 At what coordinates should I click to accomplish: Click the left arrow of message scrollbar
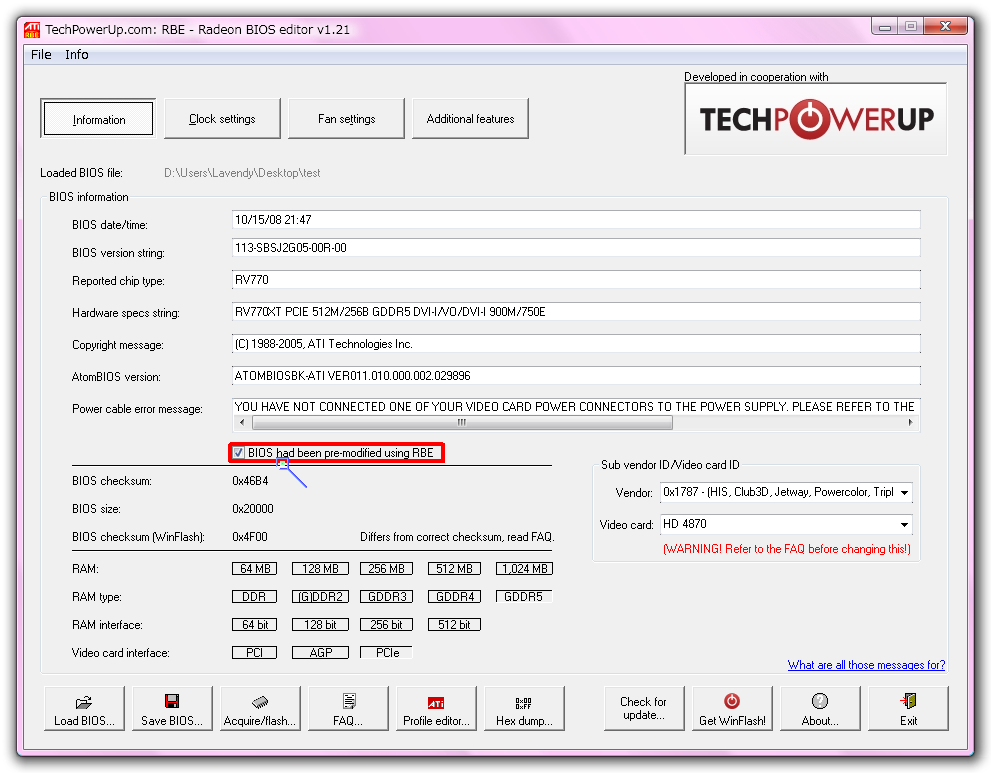coord(242,422)
